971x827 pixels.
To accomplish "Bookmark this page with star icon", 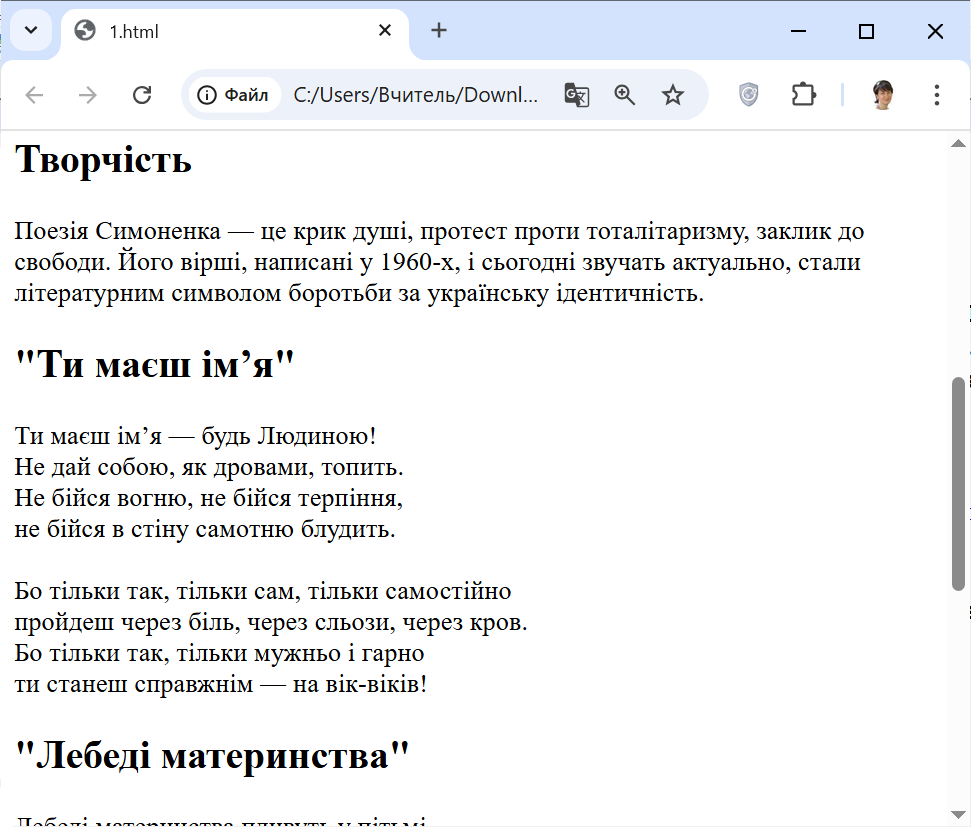I will (673, 95).
